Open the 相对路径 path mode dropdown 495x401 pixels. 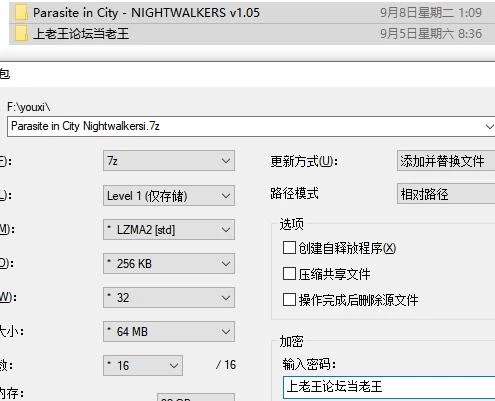pyautogui.click(x=446, y=194)
